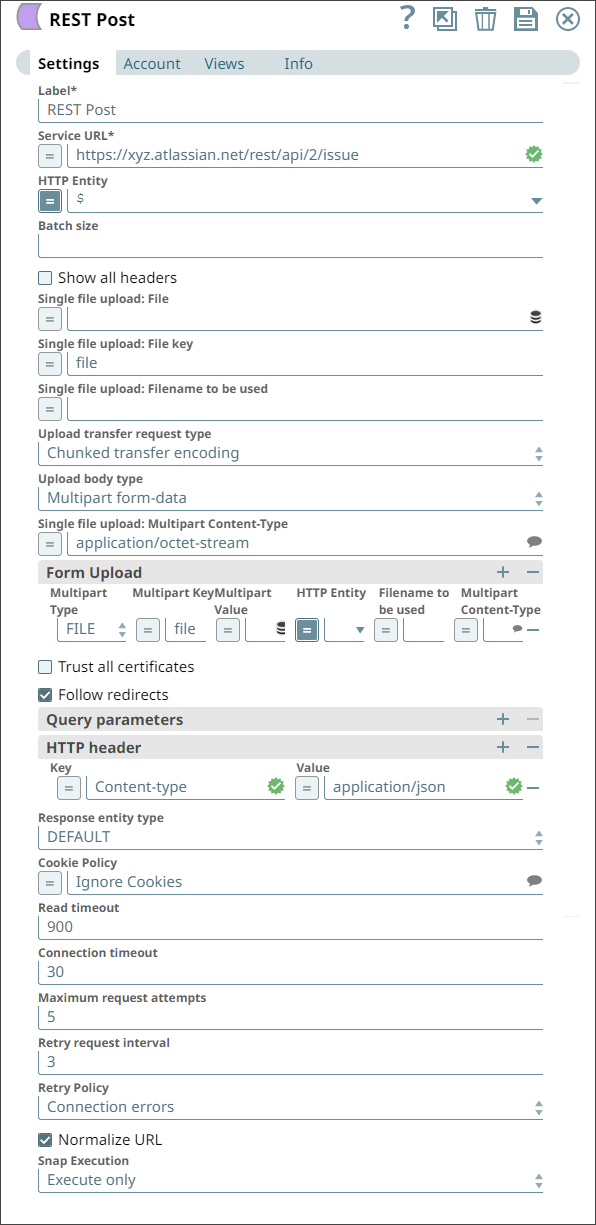The width and height of the screenshot is (596, 1225).
Task: Click the green validation badge on Service URL
Action: 532,154
